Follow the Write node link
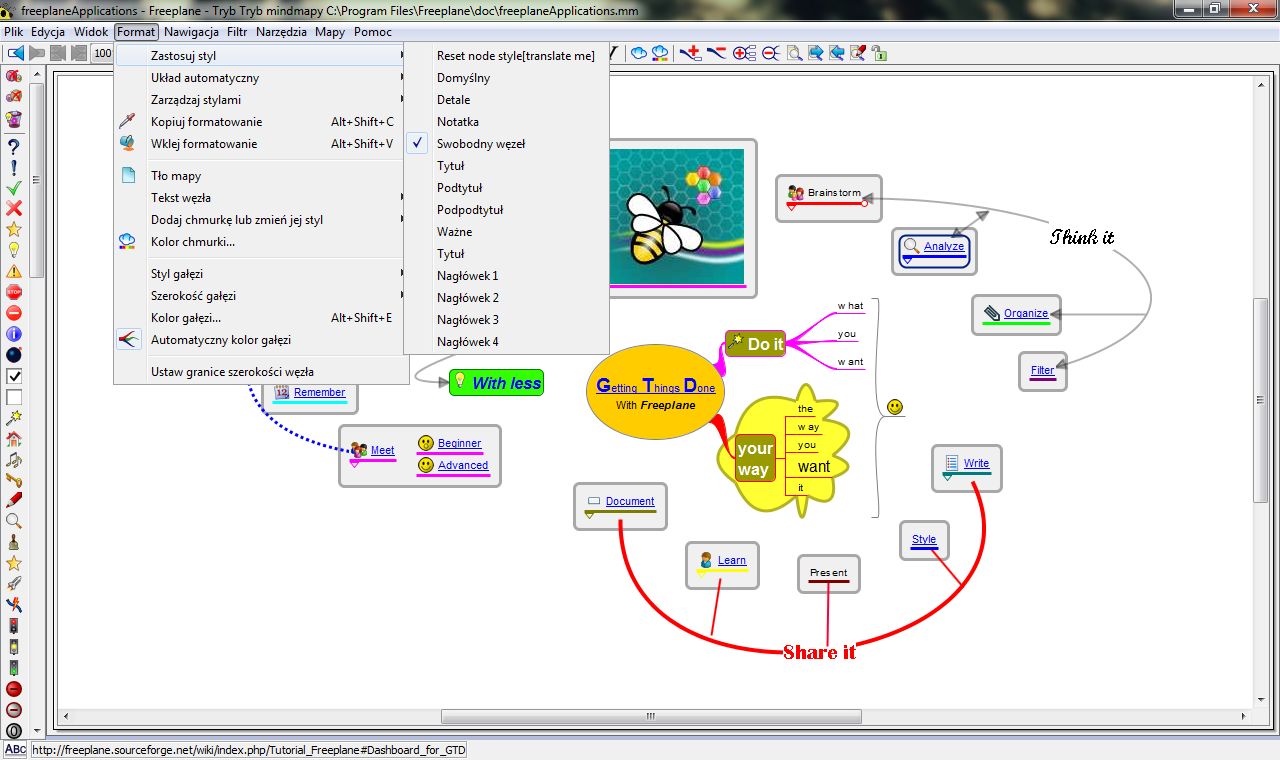1280x760 pixels. click(x=976, y=463)
